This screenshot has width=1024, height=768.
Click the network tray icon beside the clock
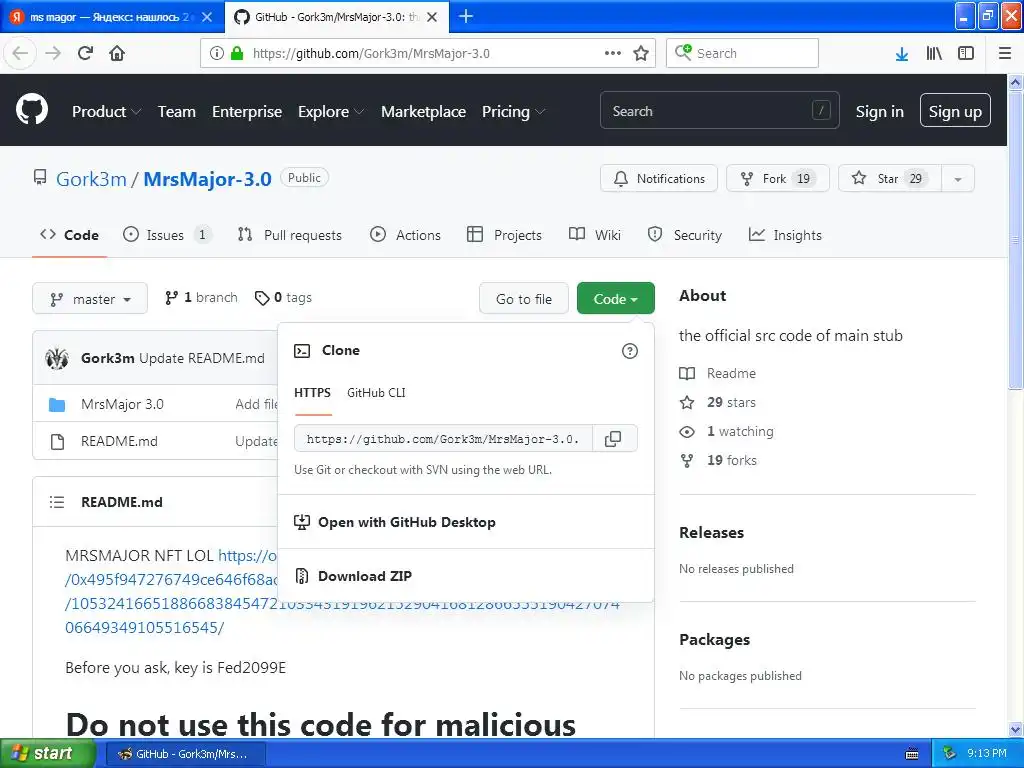pos(949,753)
